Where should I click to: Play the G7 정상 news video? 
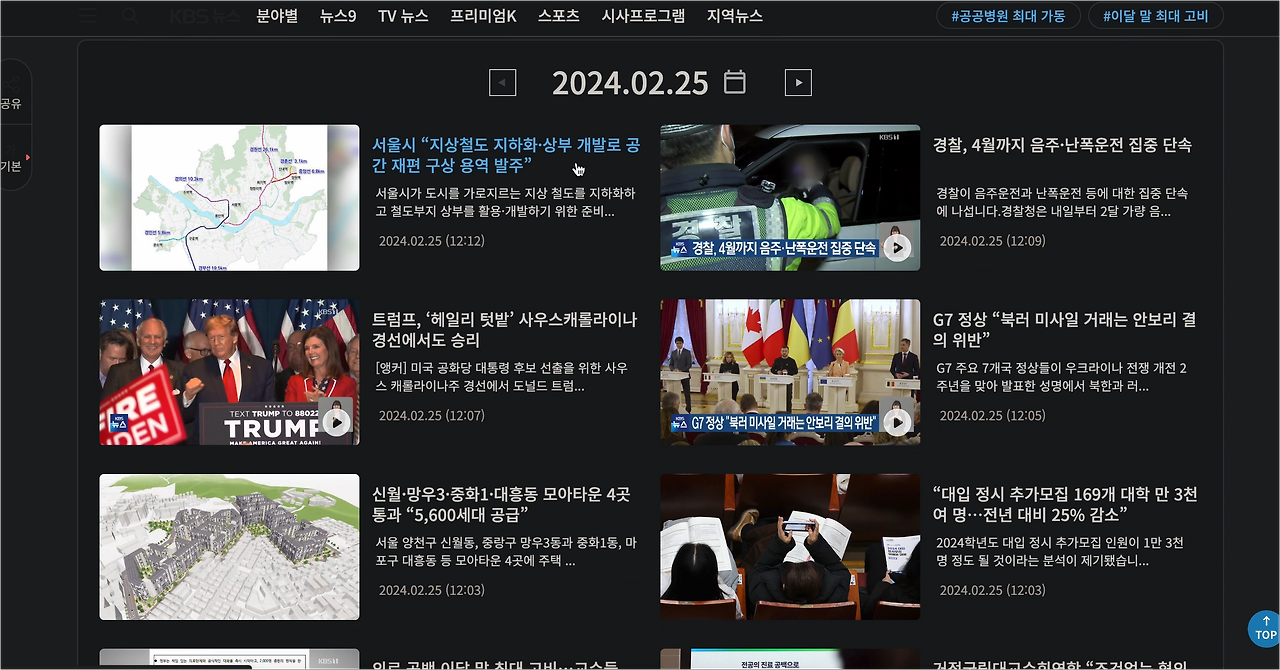click(897, 423)
